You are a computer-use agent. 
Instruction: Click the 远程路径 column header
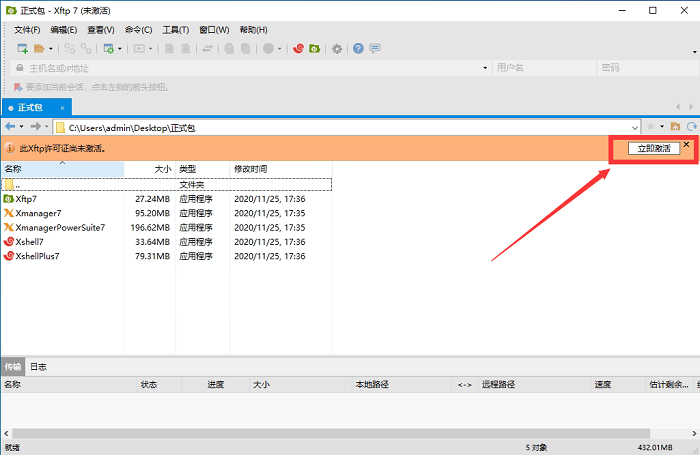click(x=534, y=384)
